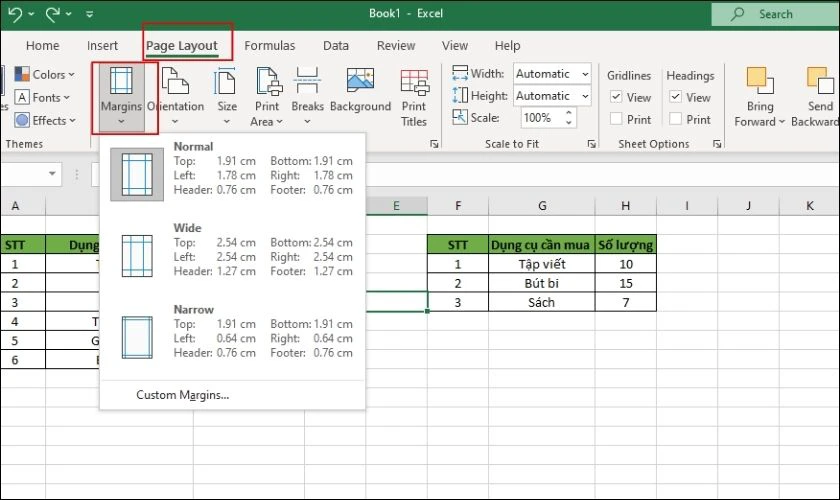
Task: Select the Page Layout tab
Action: point(182,46)
